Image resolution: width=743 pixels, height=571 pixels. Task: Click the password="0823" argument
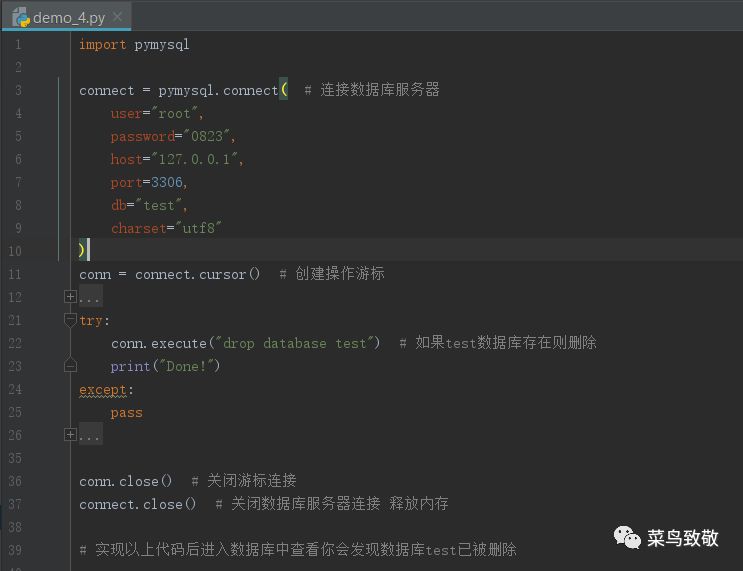pyautogui.click(x=173, y=136)
